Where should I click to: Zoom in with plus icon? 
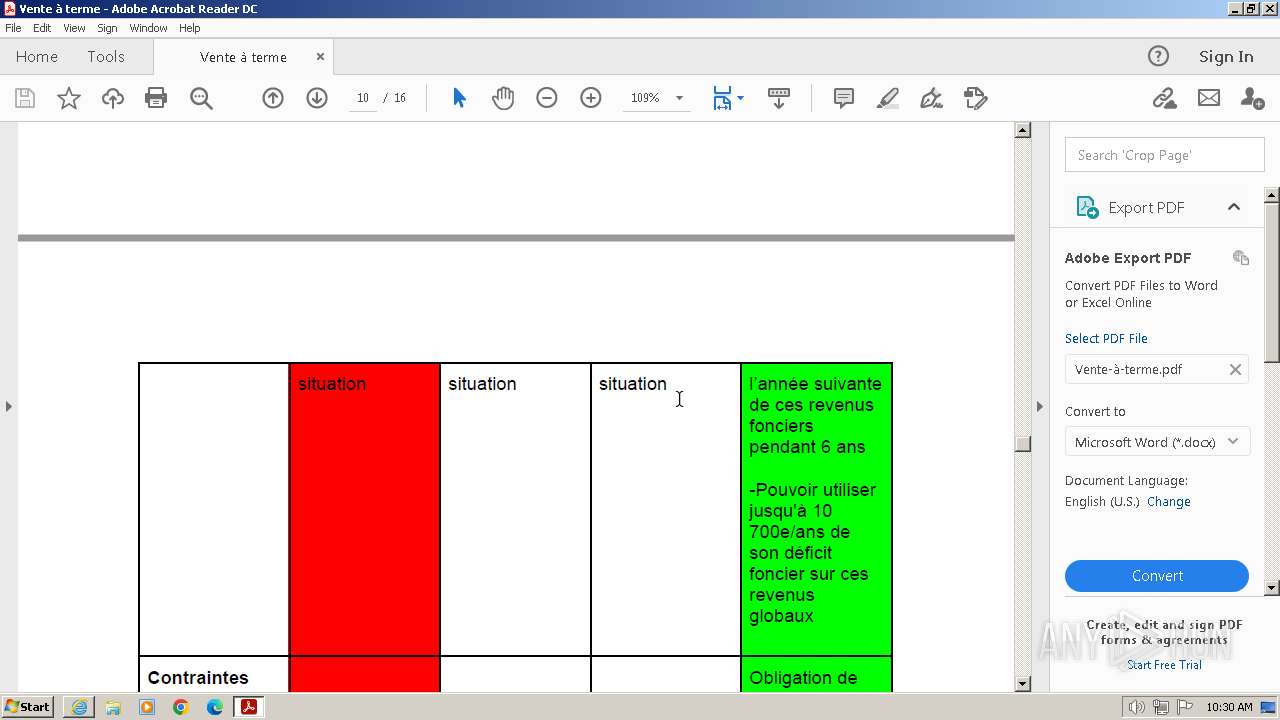[x=591, y=98]
